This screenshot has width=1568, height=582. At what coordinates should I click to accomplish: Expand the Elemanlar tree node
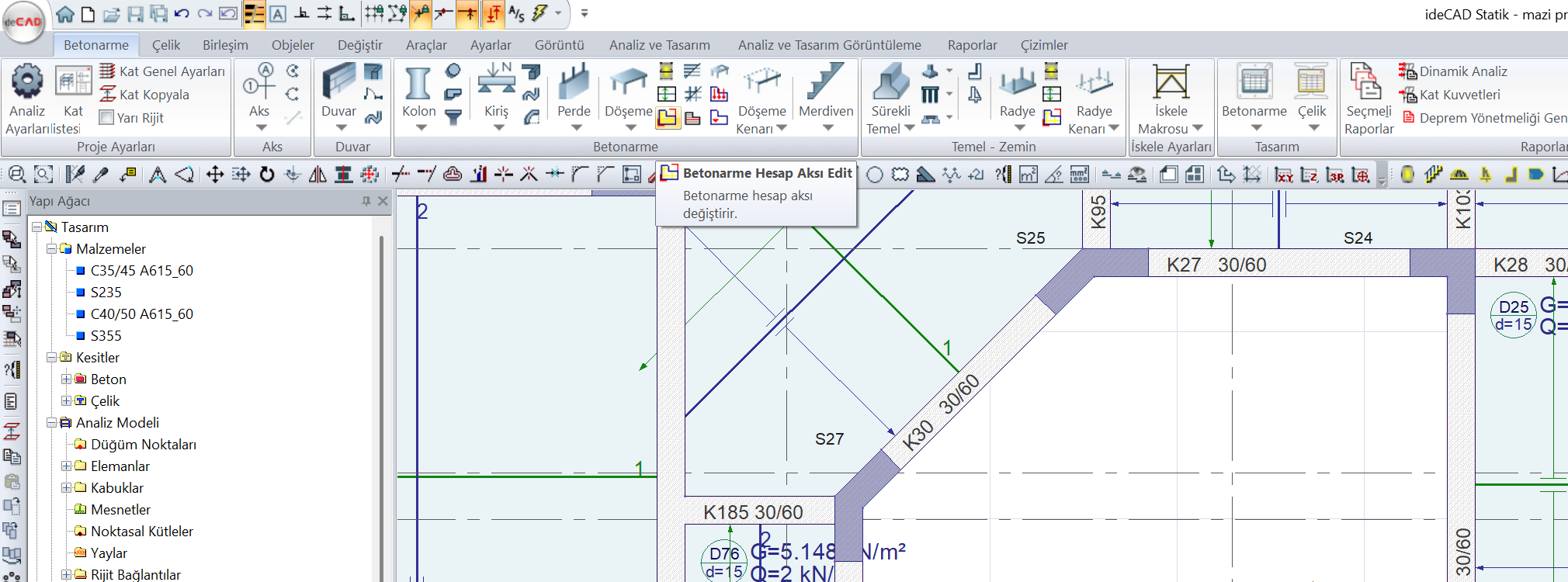click(x=66, y=466)
